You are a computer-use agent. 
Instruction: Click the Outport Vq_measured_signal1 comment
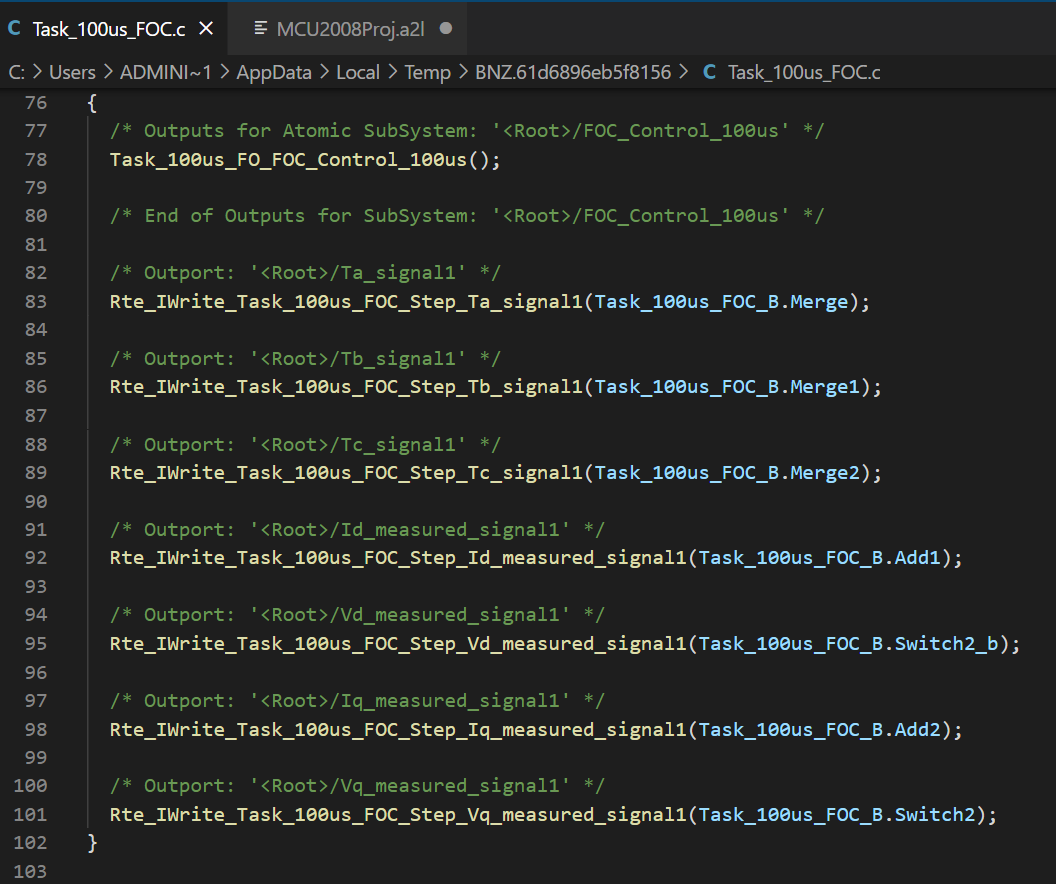pyautogui.click(x=357, y=786)
